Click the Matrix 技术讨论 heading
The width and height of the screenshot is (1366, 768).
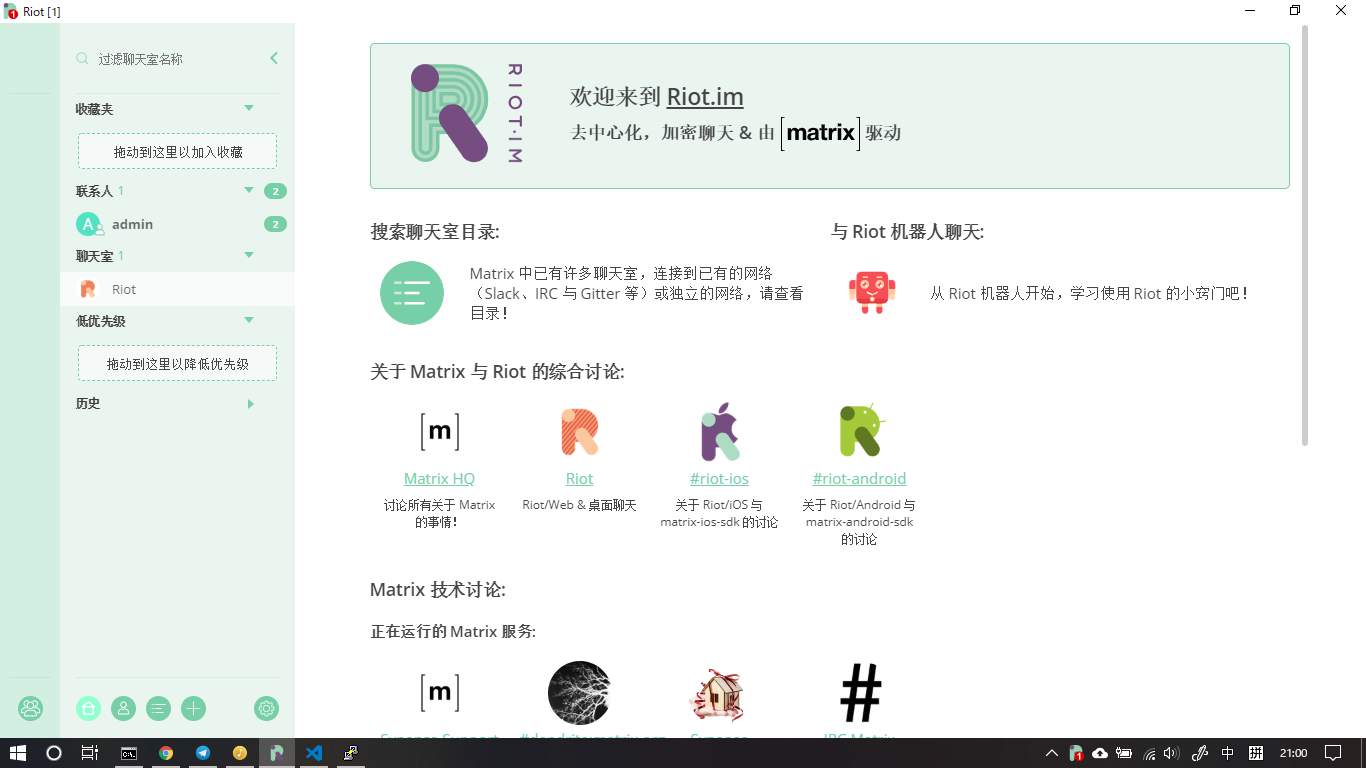pos(438,590)
